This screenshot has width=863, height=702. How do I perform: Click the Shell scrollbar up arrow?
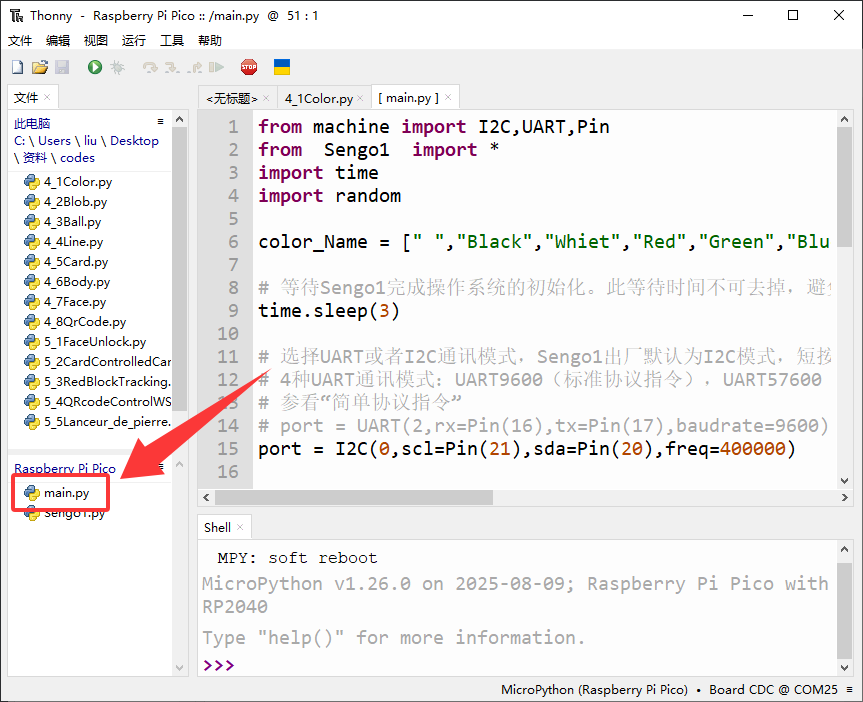(844, 549)
